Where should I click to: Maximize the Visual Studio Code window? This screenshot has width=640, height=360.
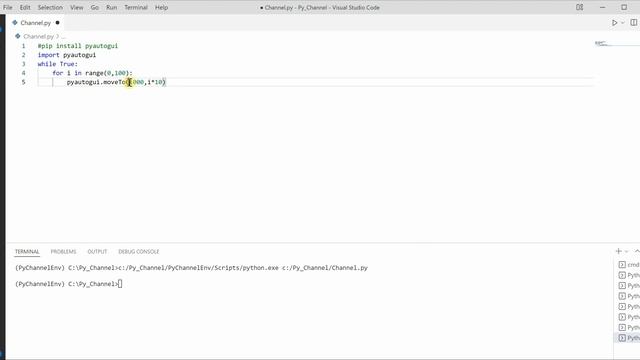[624, 7]
